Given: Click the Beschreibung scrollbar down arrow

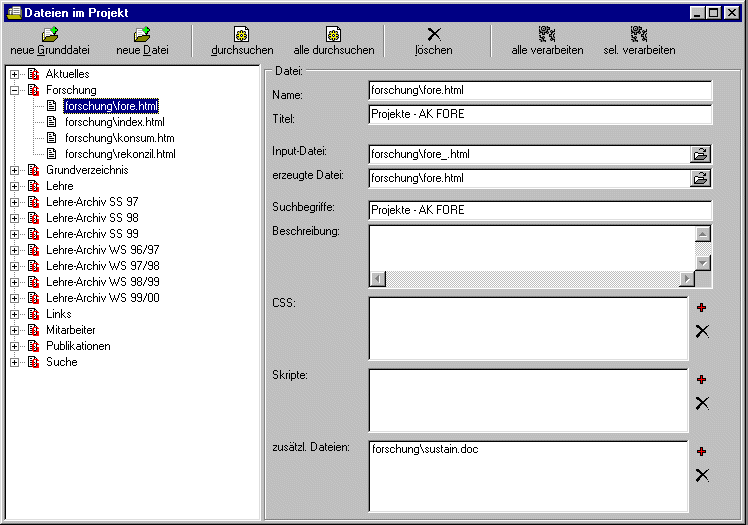Looking at the screenshot, I should coord(703,263).
